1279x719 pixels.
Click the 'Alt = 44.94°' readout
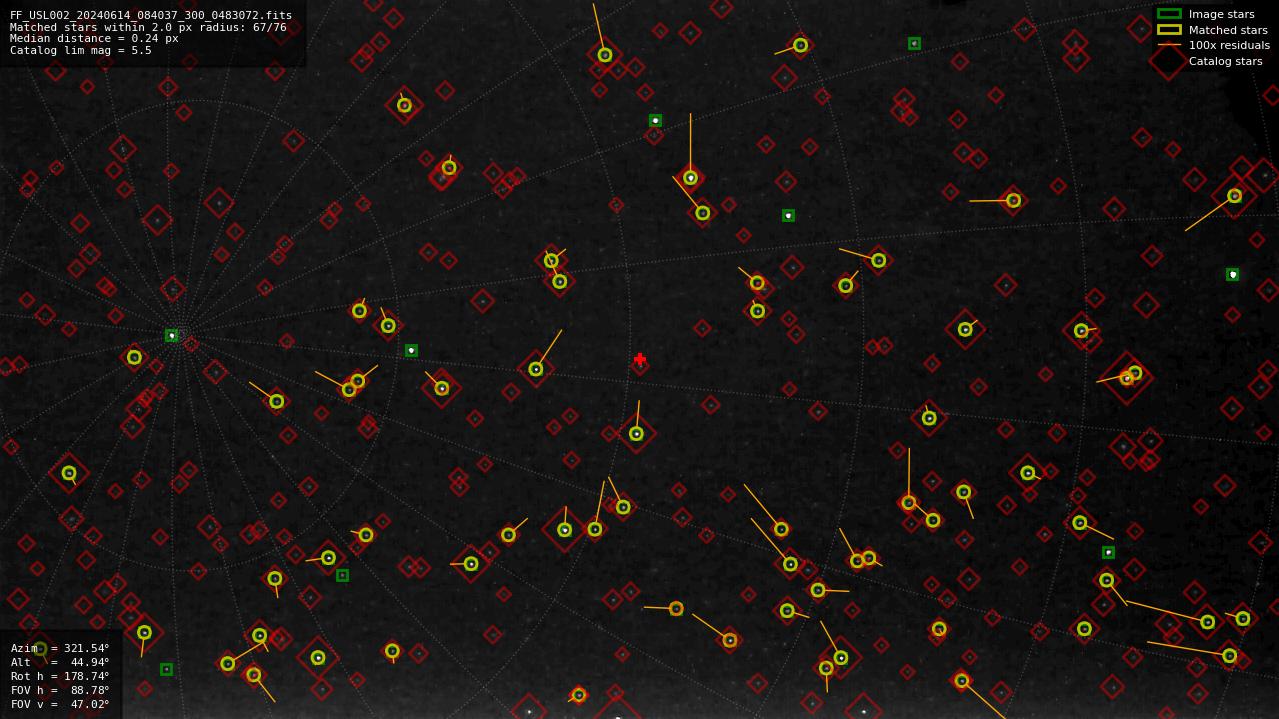tap(60, 662)
